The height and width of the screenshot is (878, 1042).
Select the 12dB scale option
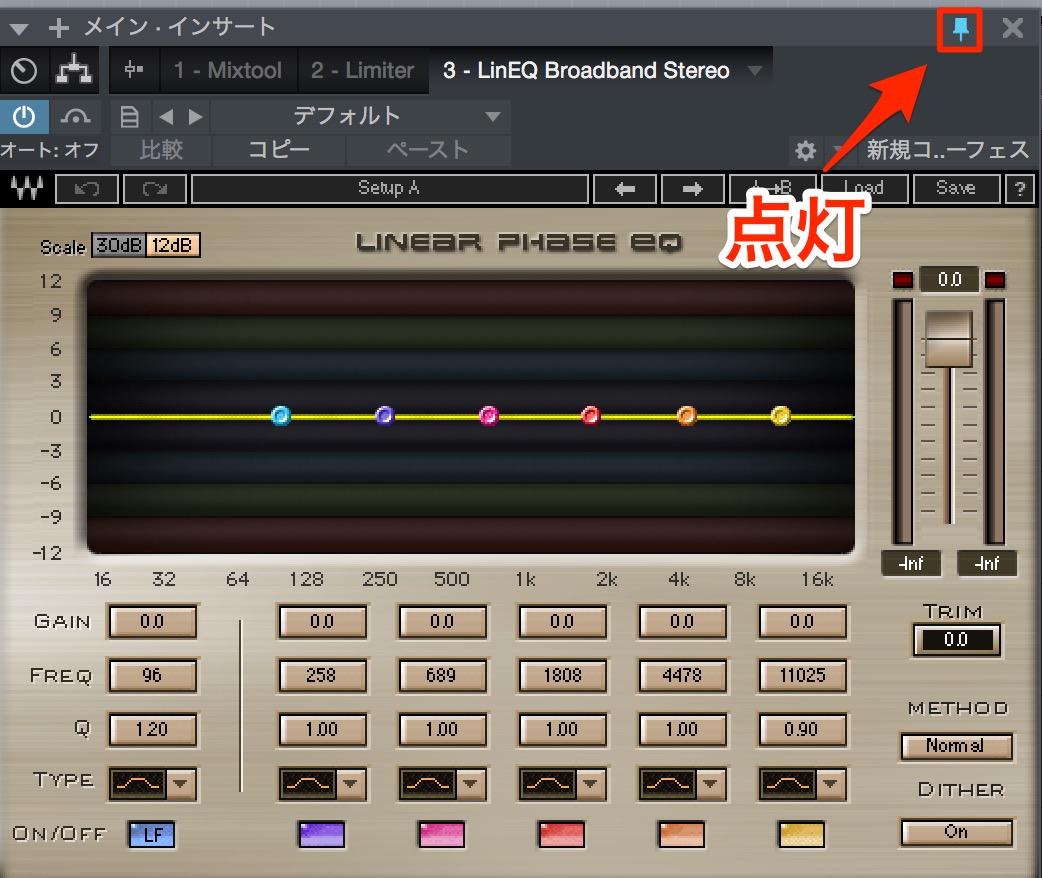click(x=173, y=245)
